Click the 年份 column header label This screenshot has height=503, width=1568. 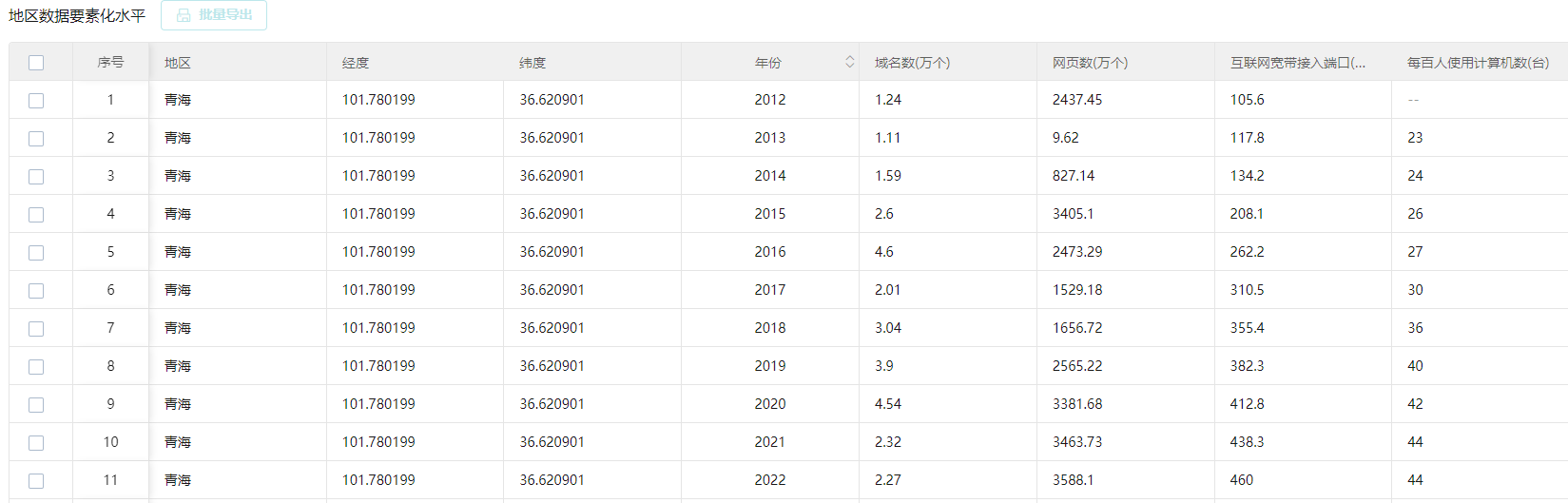pyautogui.click(x=768, y=63)
